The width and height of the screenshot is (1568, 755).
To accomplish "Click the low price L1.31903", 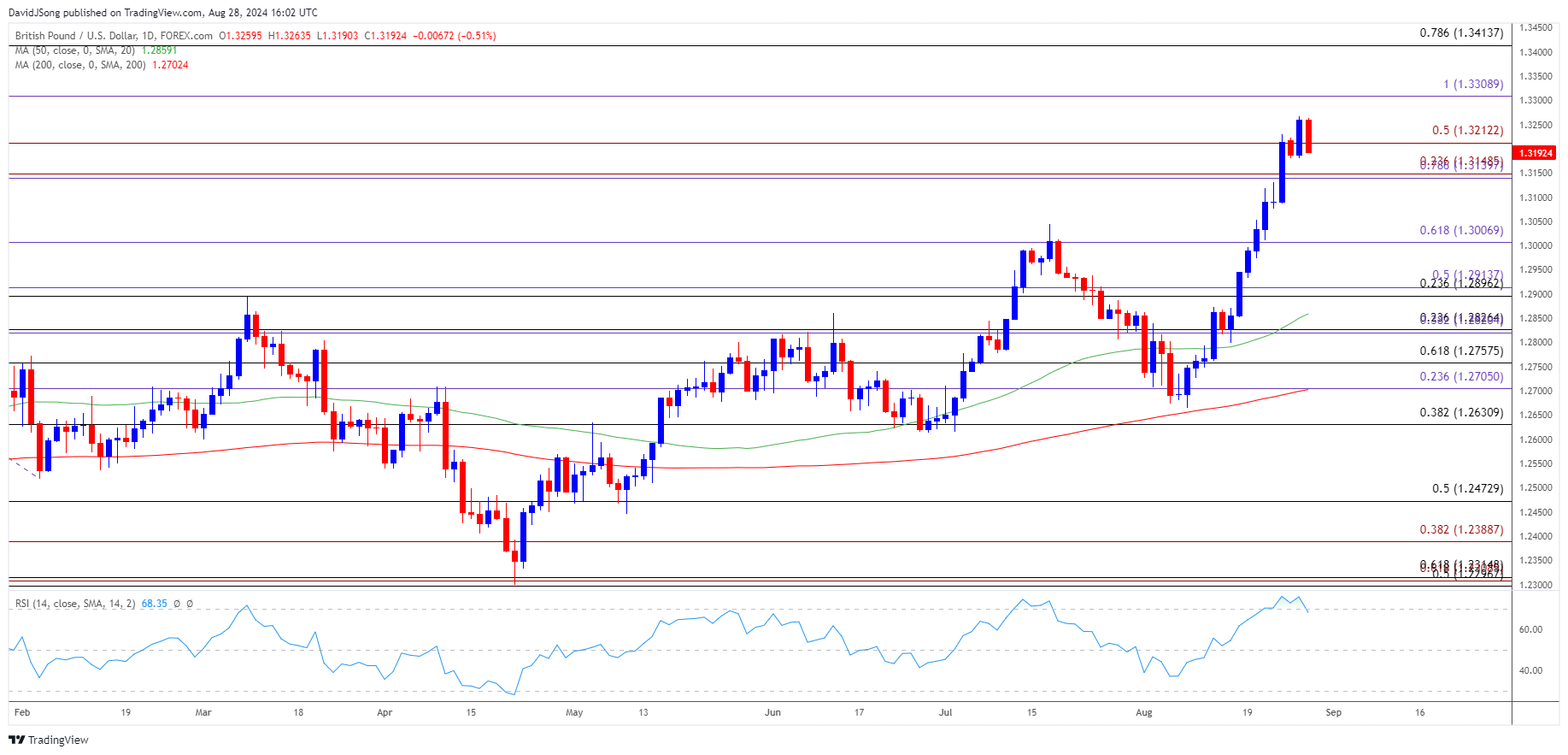I will [338, 36].
